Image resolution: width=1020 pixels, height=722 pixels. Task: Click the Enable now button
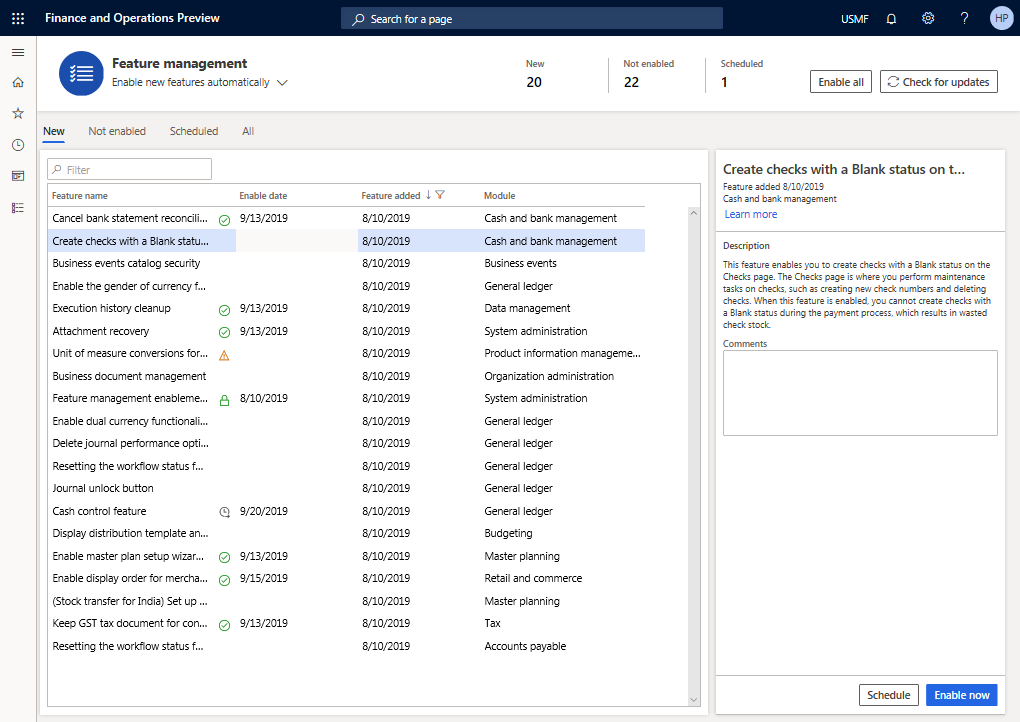click(x=961, y=695)
